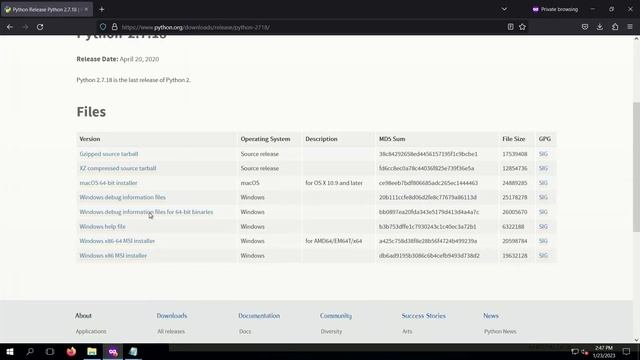
Task: Save page to Pocket icon
Action: point(585,27)
